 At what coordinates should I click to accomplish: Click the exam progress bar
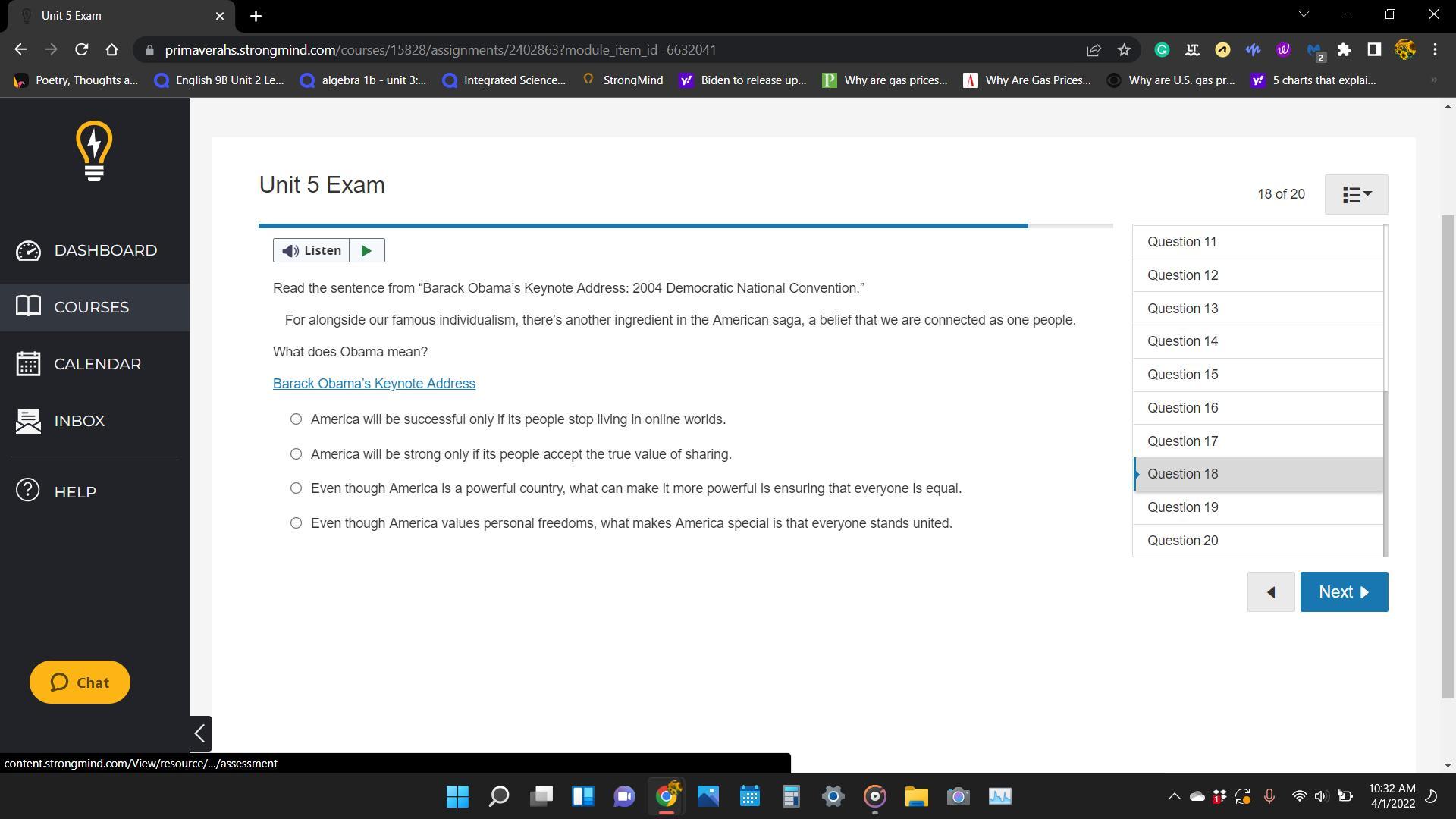(x=685, y=226)
